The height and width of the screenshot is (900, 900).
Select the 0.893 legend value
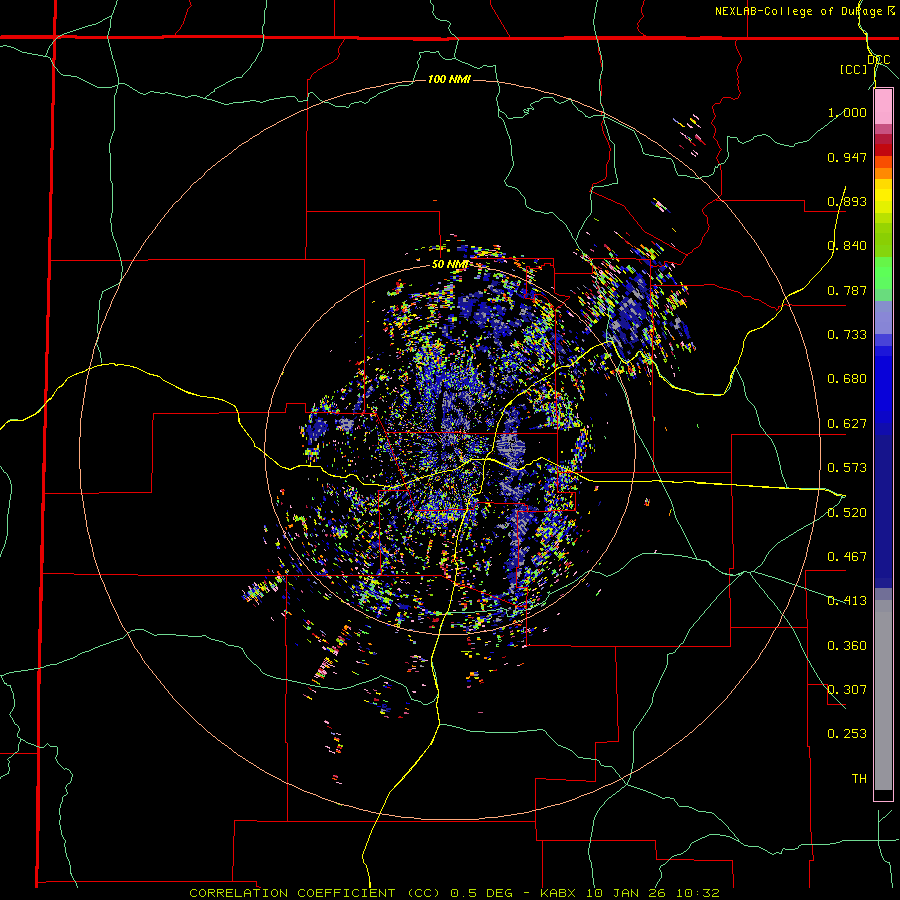tap(847, 201)
